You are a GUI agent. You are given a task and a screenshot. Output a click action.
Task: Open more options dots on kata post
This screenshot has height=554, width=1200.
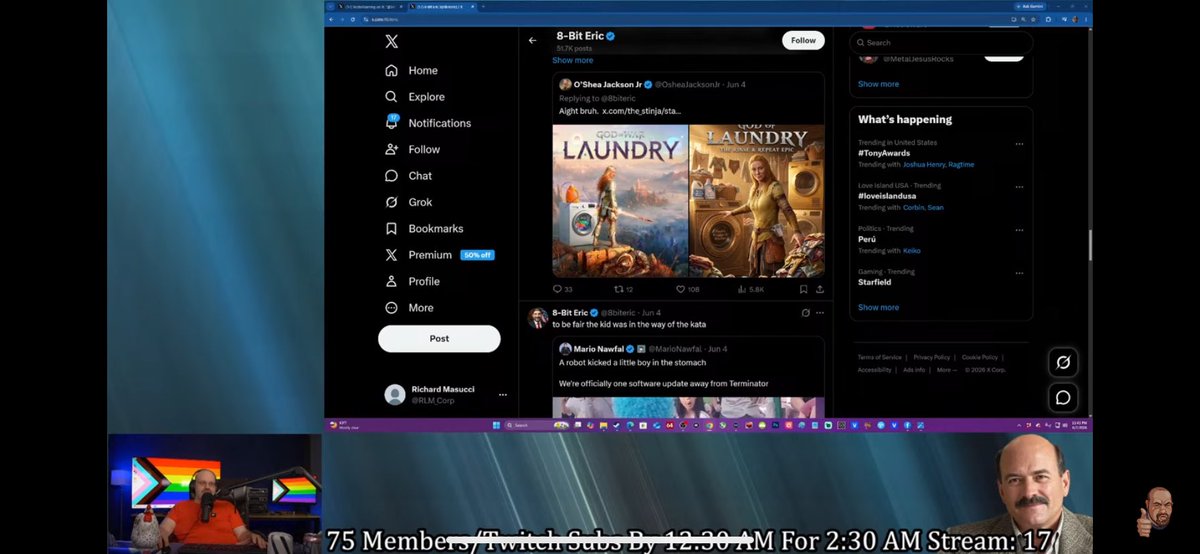(820, 313)
